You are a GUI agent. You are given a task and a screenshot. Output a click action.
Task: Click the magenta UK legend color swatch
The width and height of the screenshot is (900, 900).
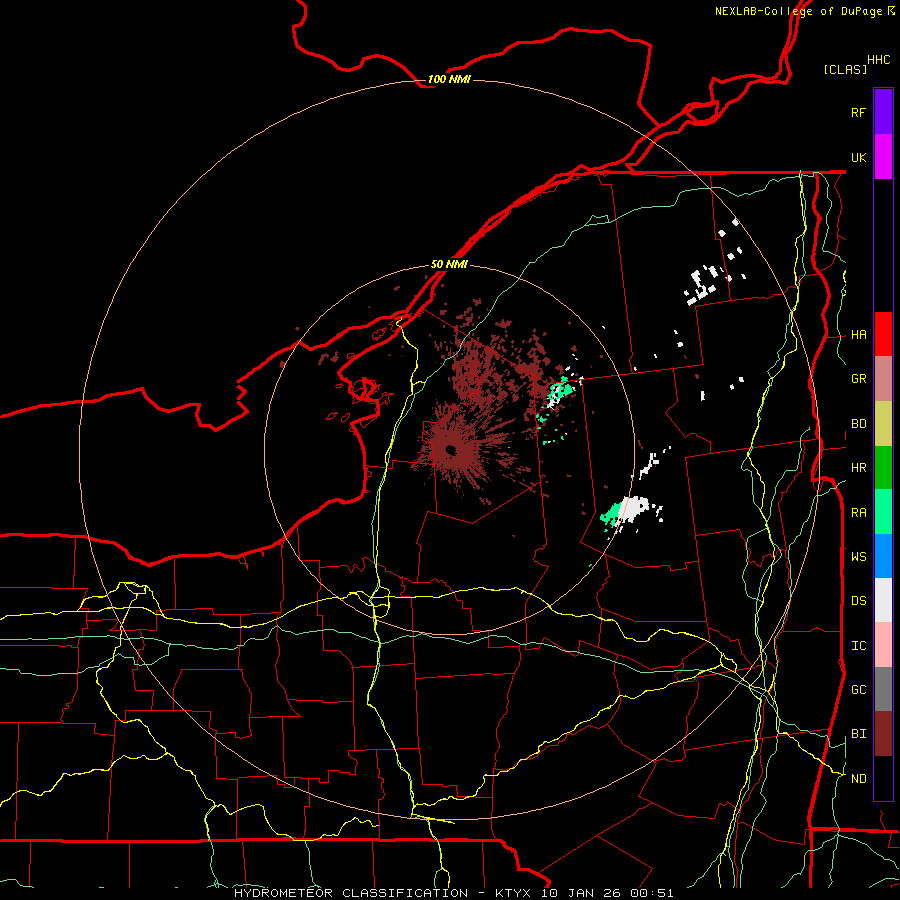[x=883, y=157]
